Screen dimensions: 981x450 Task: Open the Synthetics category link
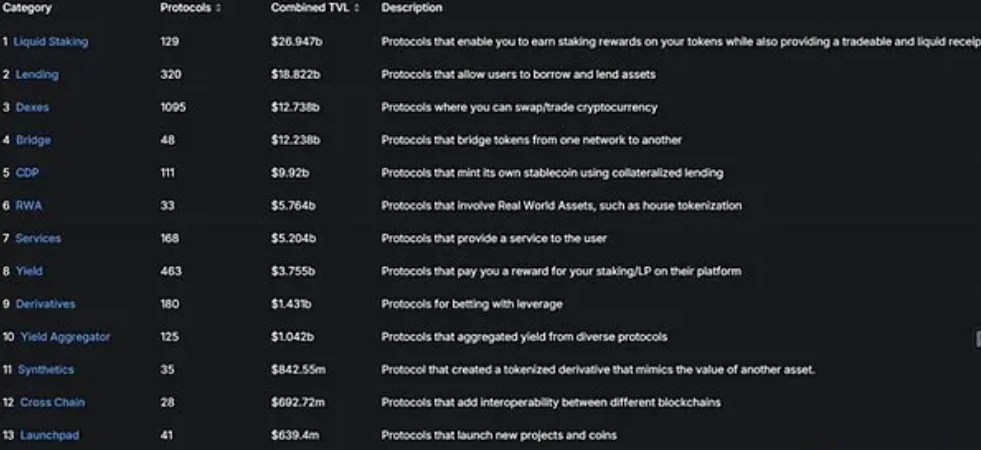[x=46, y=369]
